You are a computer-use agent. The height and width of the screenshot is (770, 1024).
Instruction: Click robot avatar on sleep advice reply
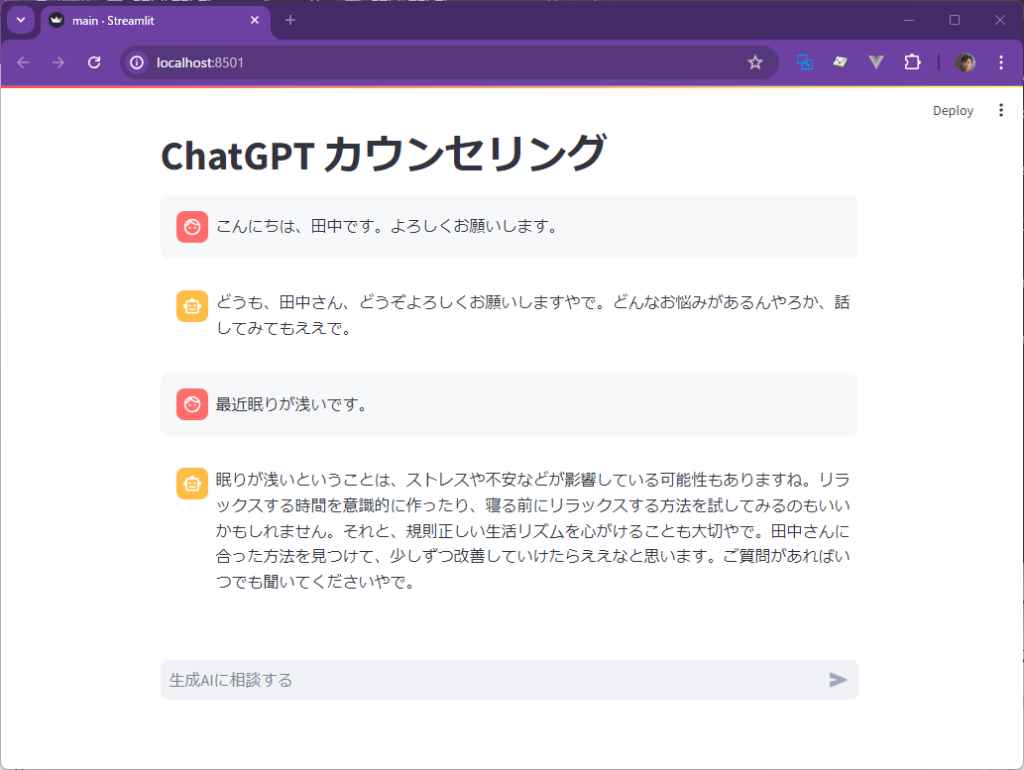point(192,484)
